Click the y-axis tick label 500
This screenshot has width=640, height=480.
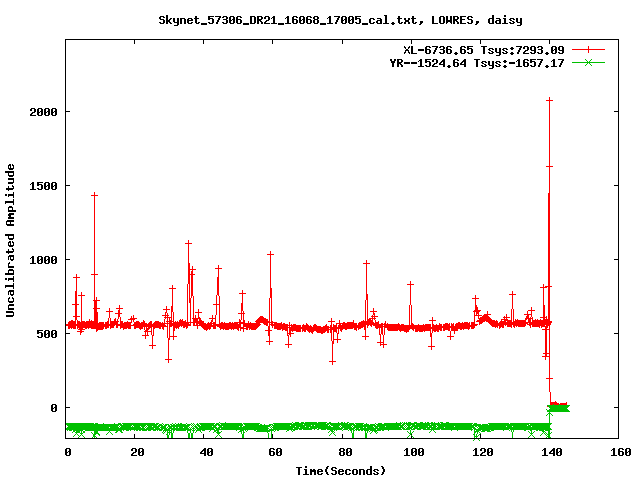[x=47, y=334]
